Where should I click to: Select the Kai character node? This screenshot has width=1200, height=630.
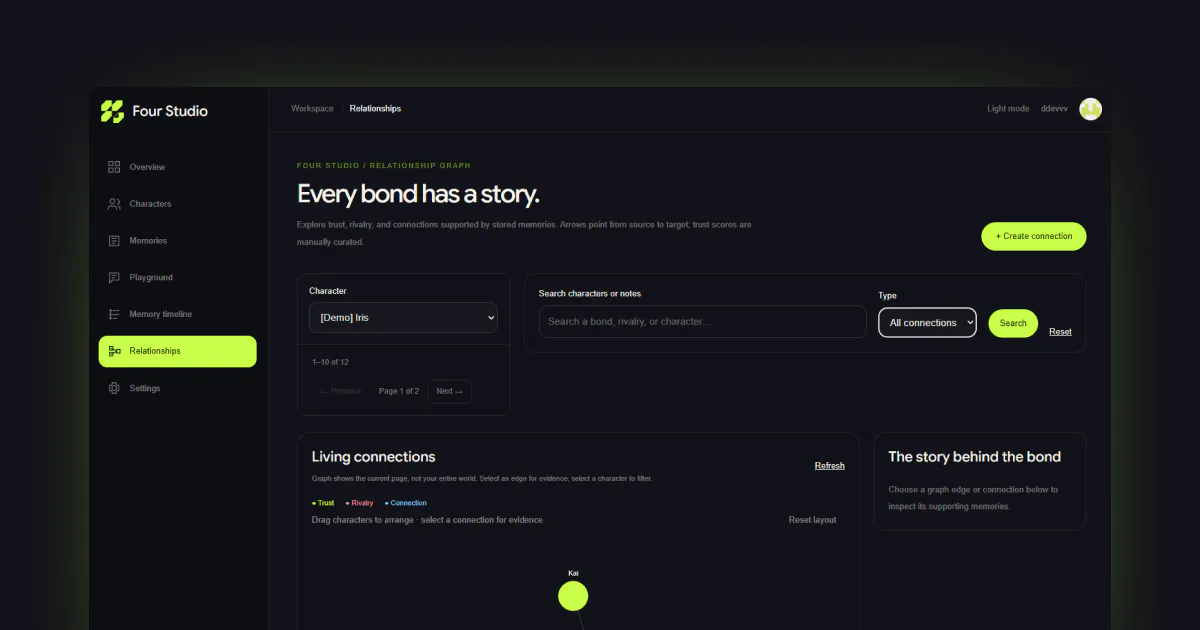573,596
